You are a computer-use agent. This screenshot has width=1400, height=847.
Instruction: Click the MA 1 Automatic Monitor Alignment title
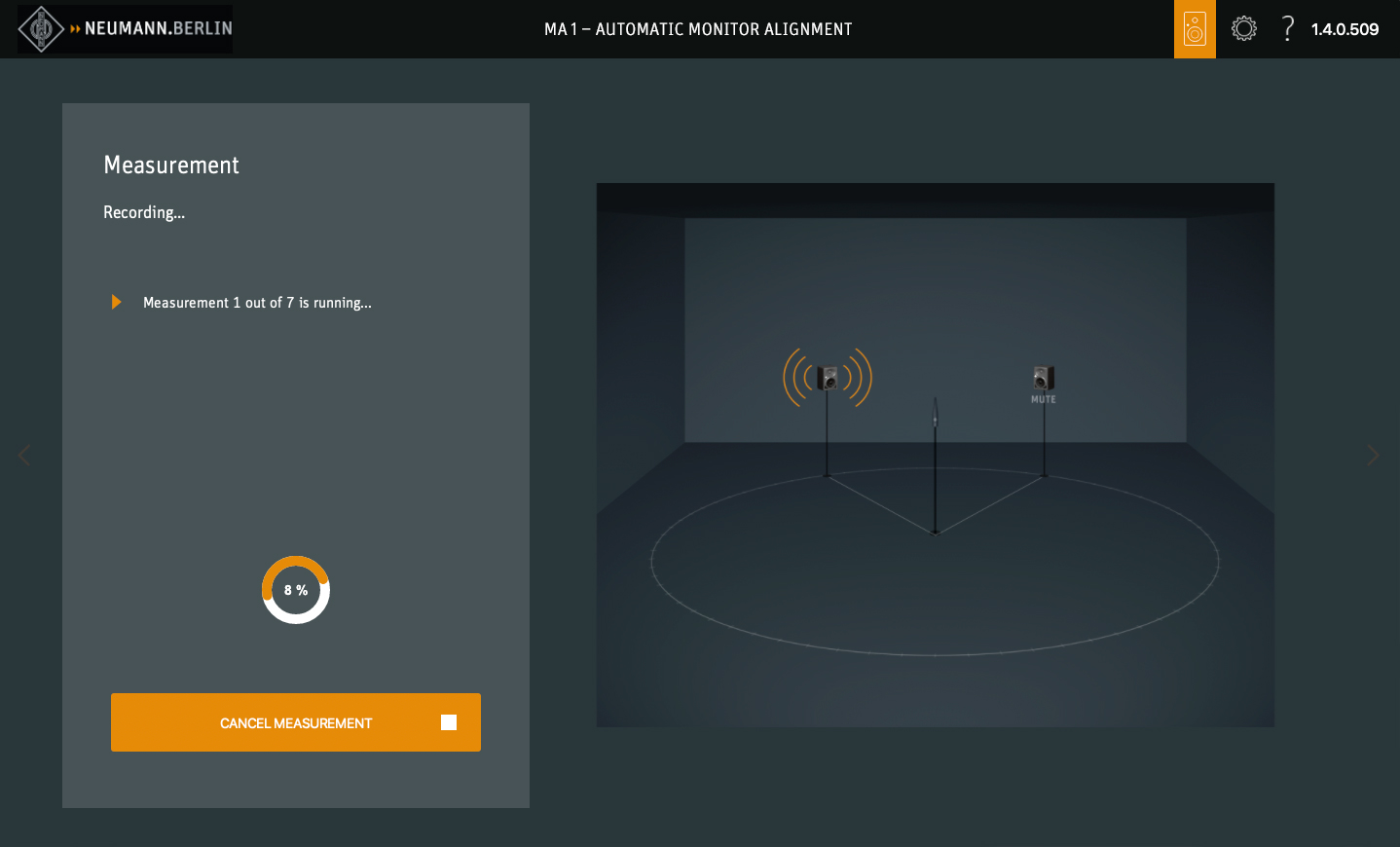698,29
